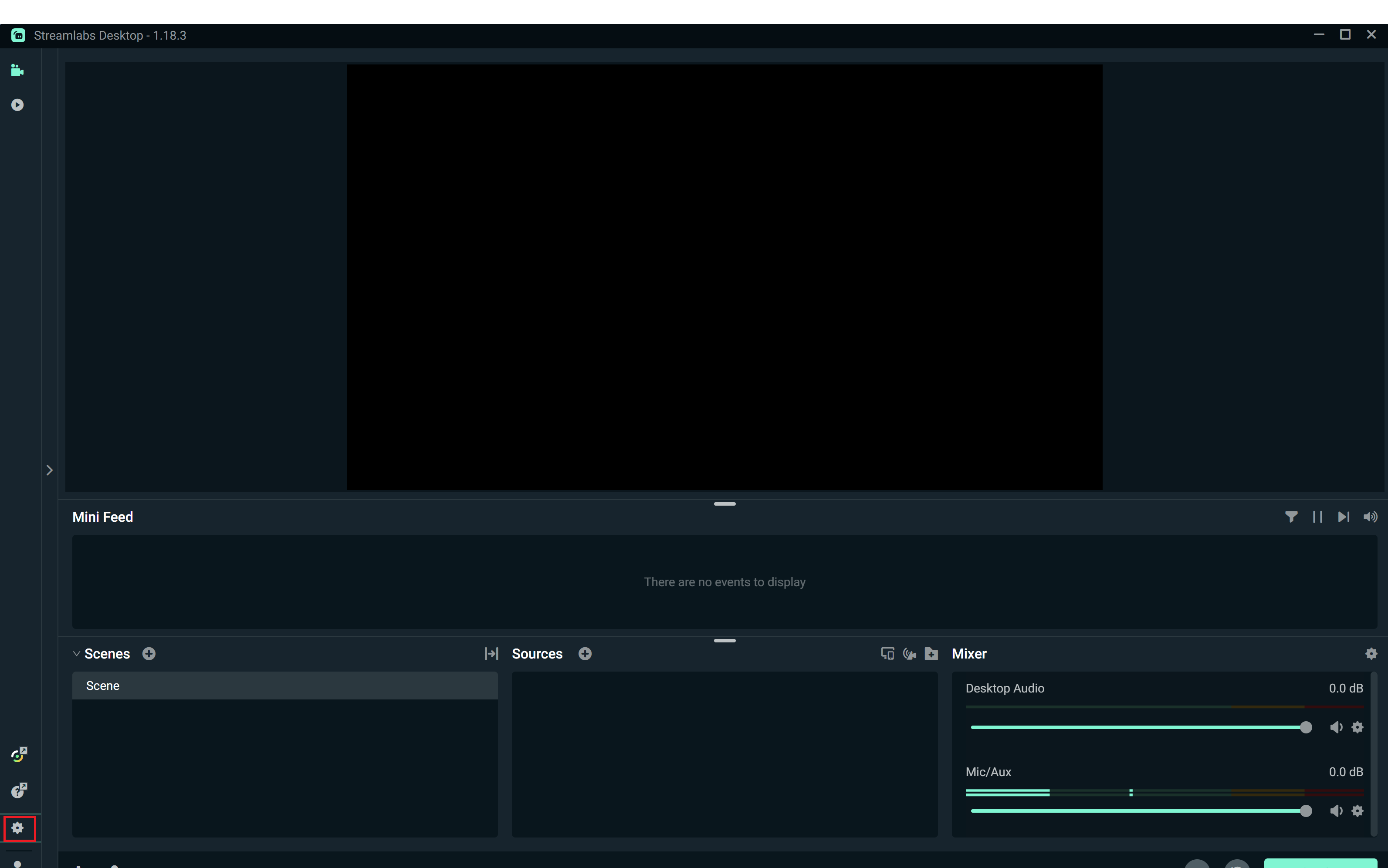Collapse the Scenes collection chevron
Screen dimensions: 1388x868
coord(76,654)
